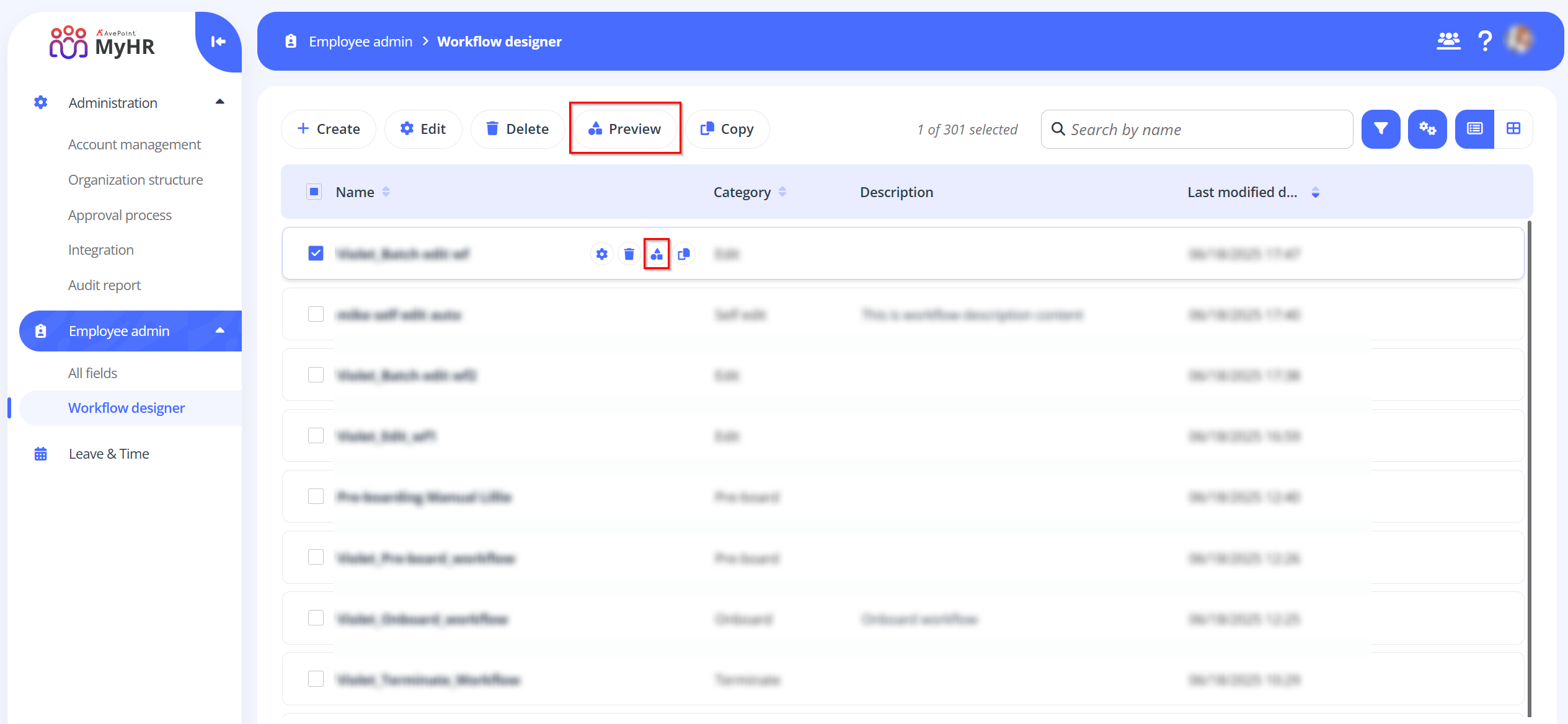Click the Description column header
The height and width of the screenshot is (724, 1568).
pyautogui.click(x=897, y=192)
